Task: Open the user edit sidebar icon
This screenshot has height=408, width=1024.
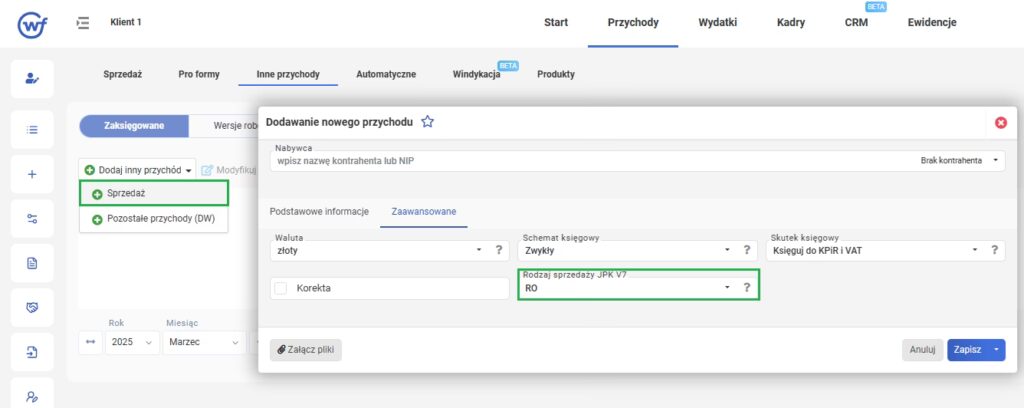Action: 32,78
